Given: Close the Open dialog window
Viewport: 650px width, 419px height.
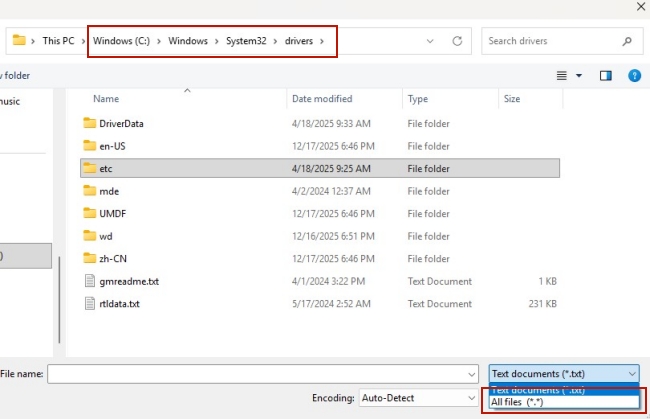Looking at the screenshot, I should coord(641,7).
